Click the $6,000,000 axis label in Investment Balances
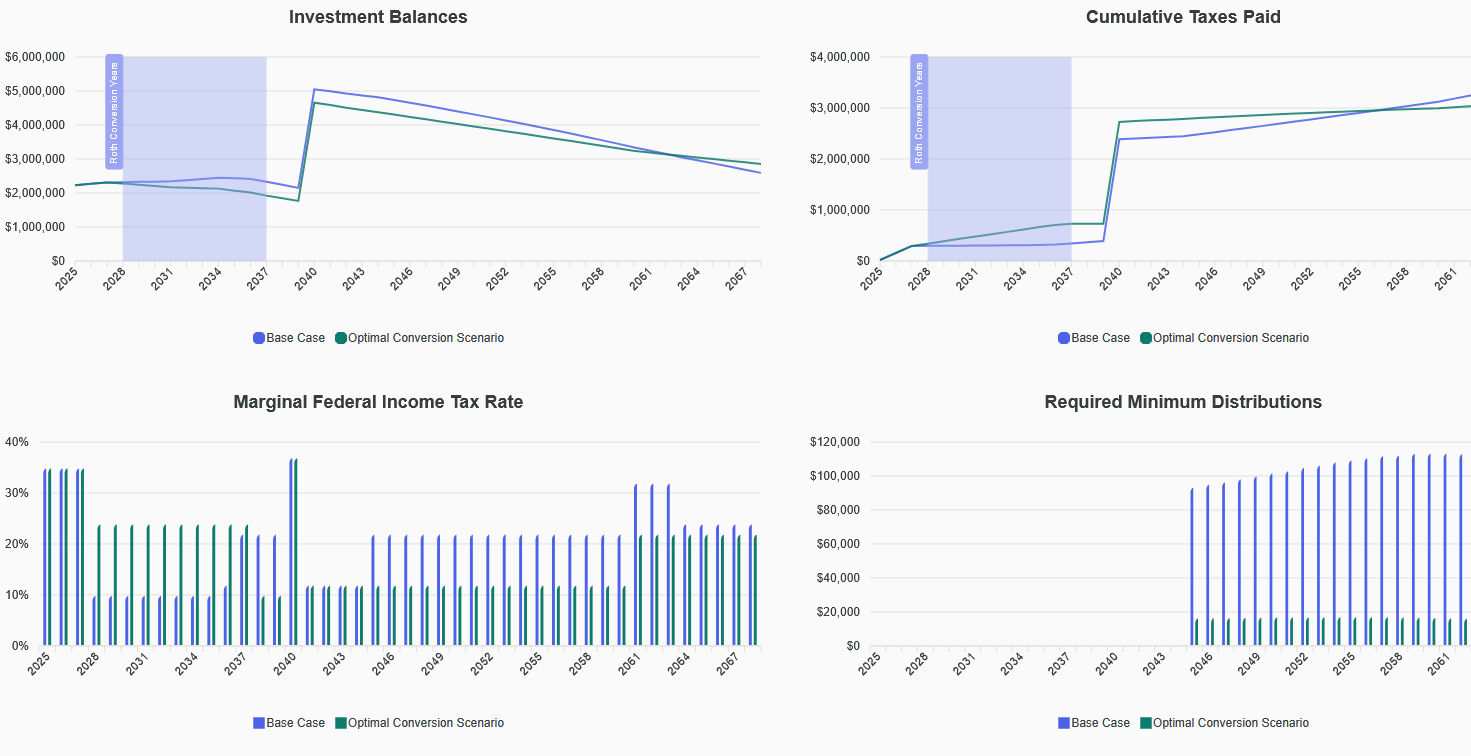 (x=35, y=57)
